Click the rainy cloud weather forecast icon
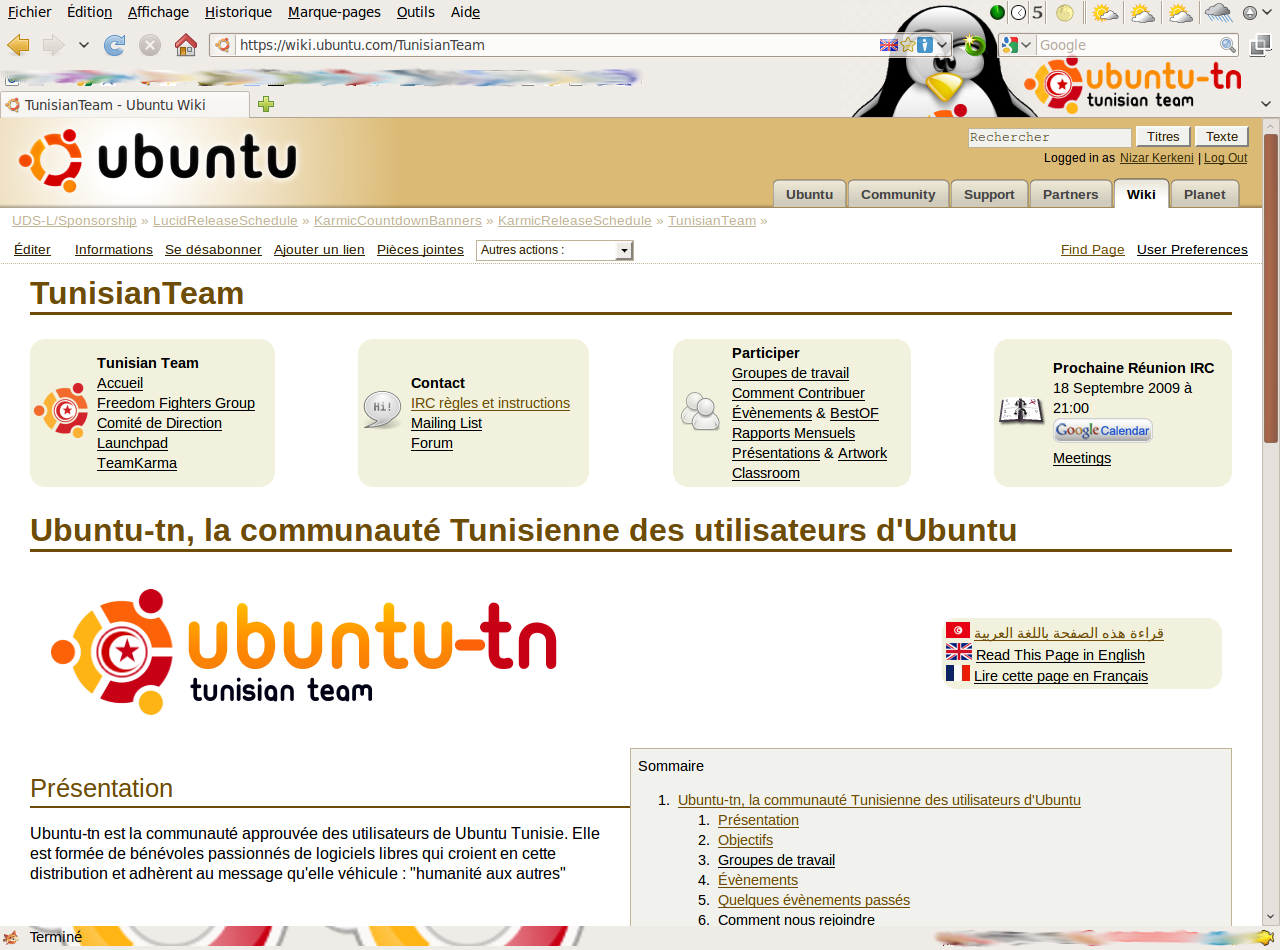Image resolution: width=1280 pixels, height=950 pixels. click(x=1218, y=13)
